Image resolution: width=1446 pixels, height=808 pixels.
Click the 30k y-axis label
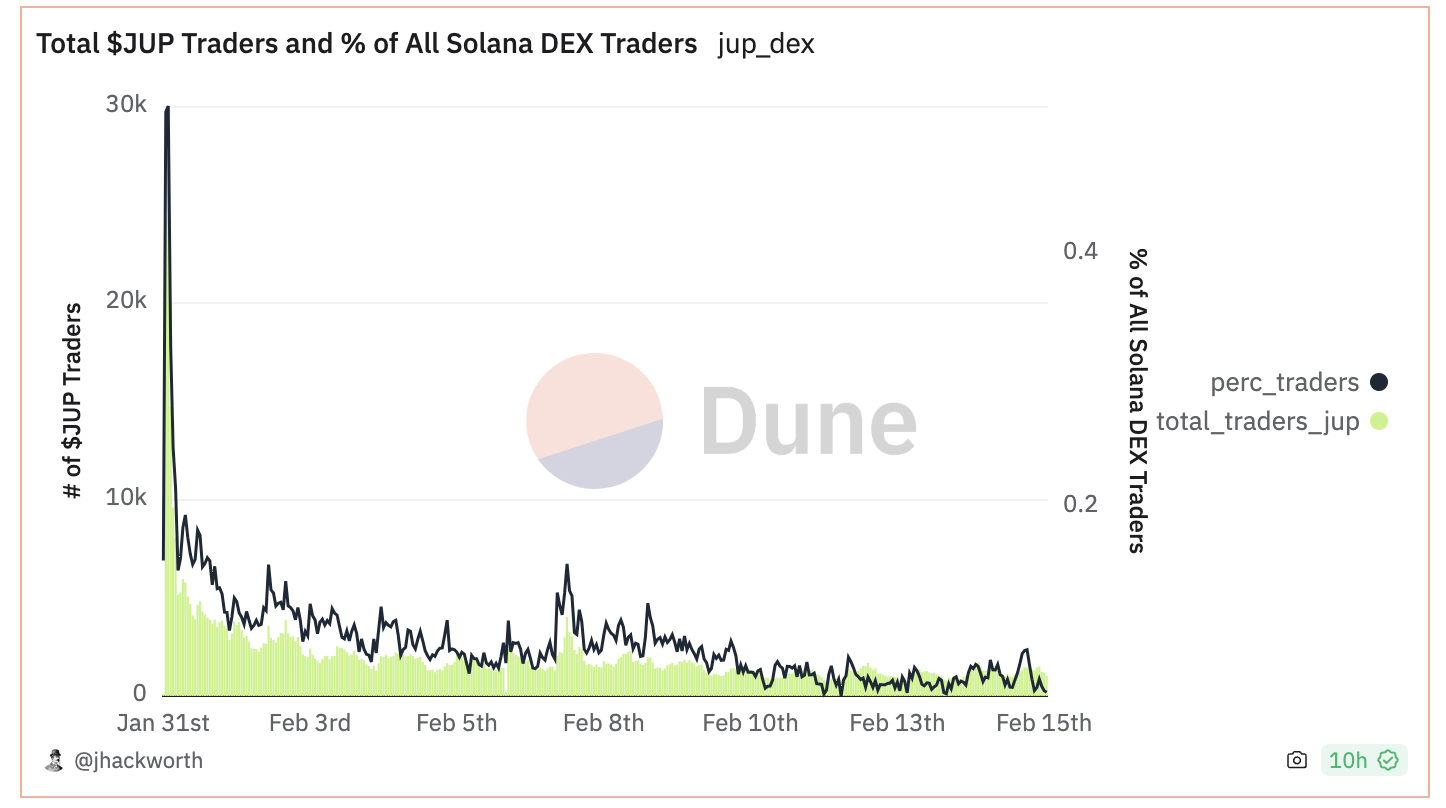pyautogui.click(x=126, y=104)
